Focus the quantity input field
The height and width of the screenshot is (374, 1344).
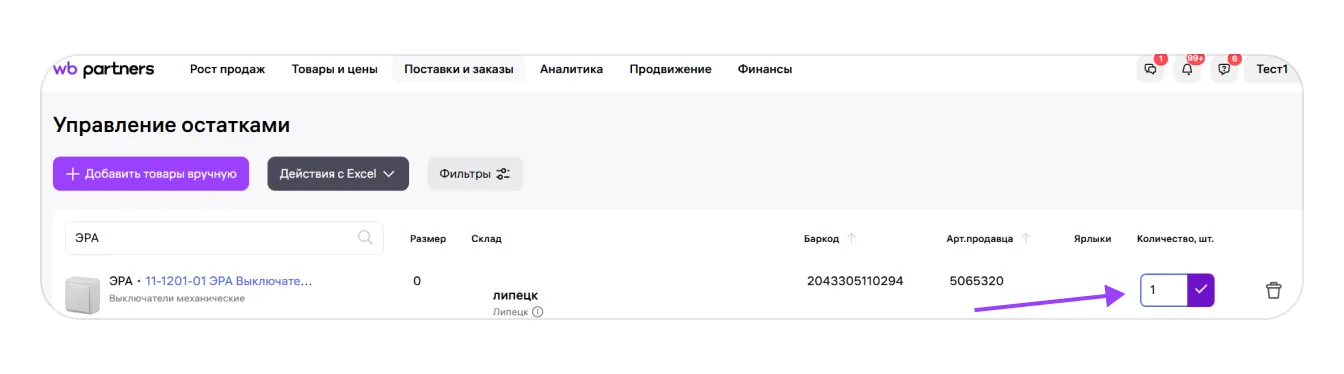pos(1164,290)
